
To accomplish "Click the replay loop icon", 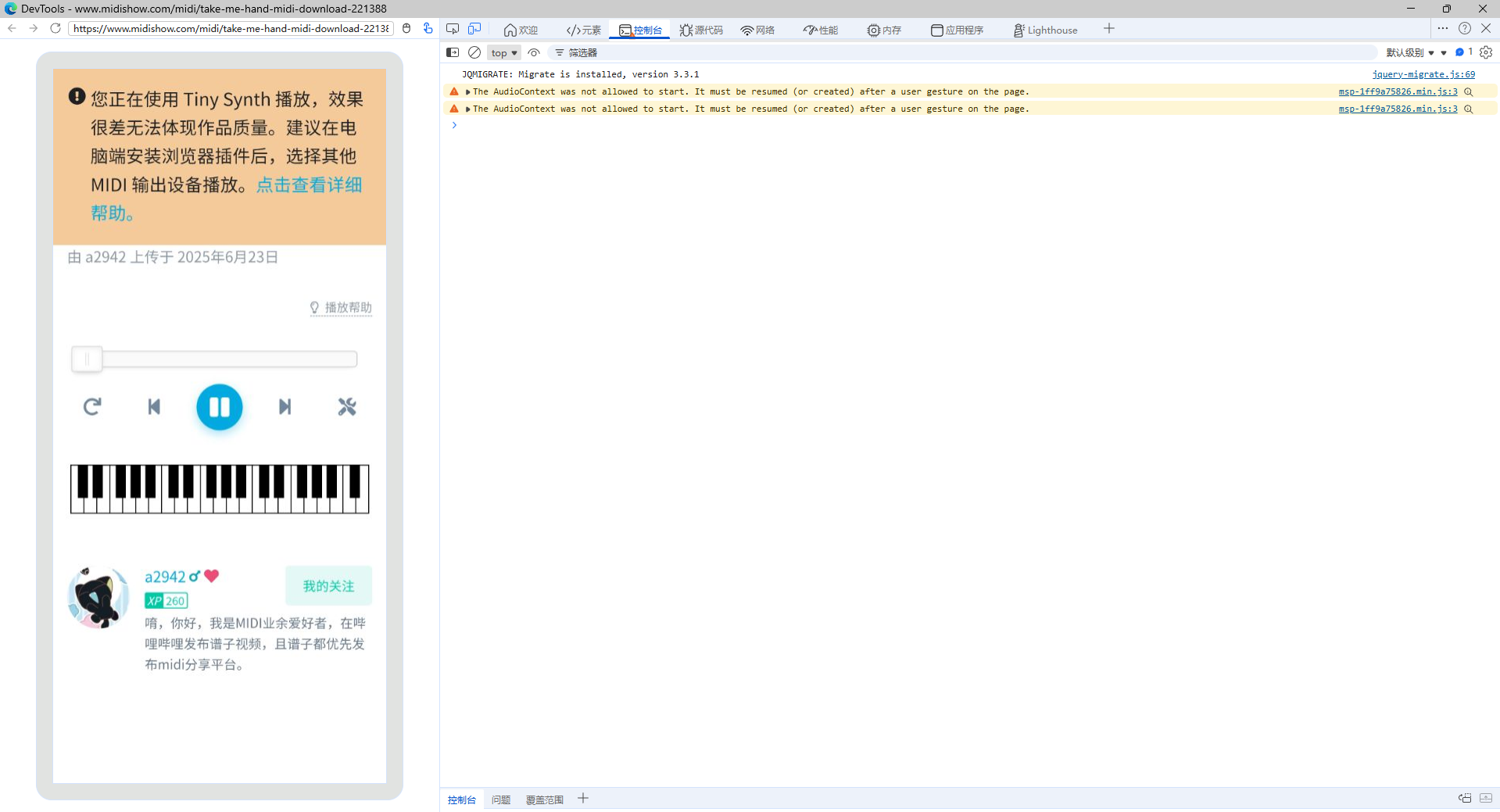I will point(92,406).
